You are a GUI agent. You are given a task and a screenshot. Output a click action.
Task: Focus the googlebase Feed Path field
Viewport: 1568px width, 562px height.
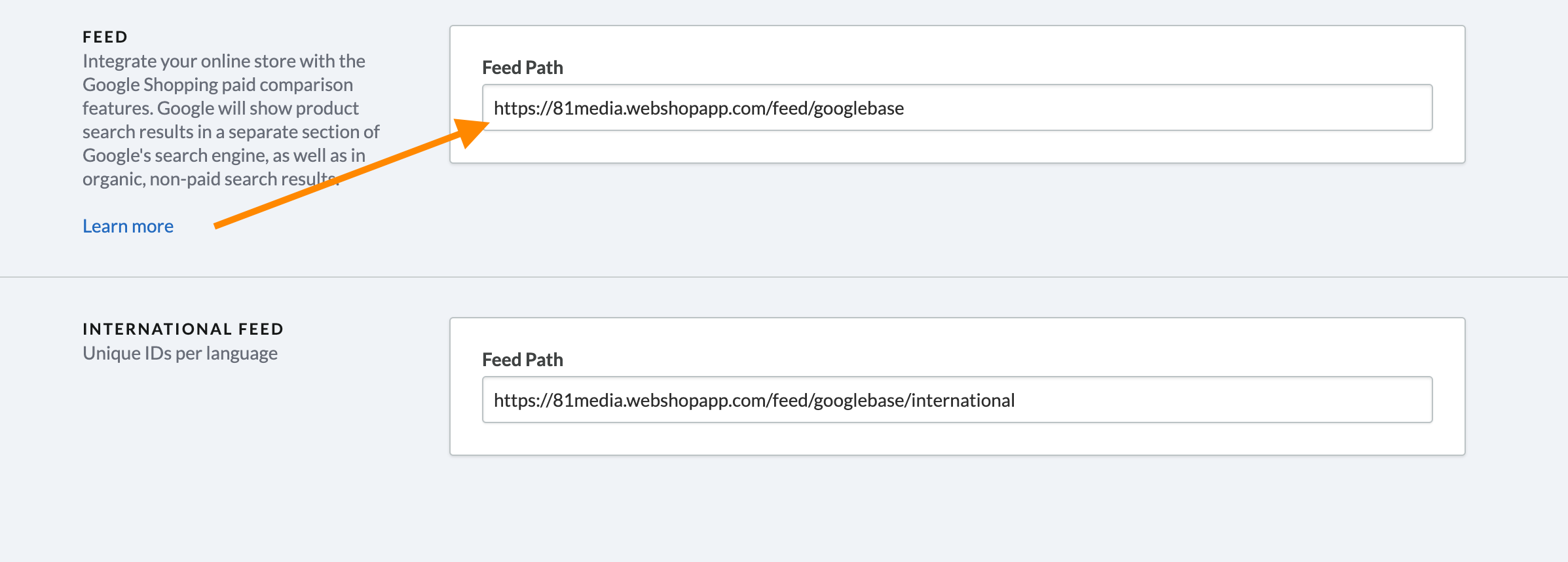pyautogui.click(x=957, y=107)
